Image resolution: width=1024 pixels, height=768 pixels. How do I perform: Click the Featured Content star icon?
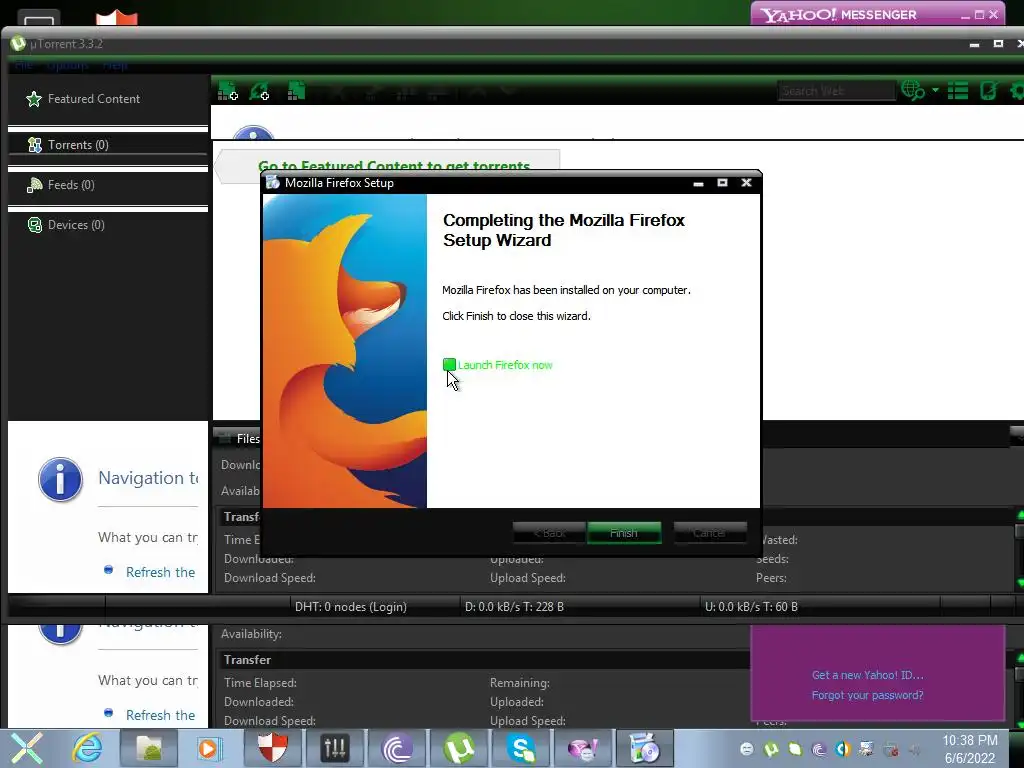click(x=34, y=99)
